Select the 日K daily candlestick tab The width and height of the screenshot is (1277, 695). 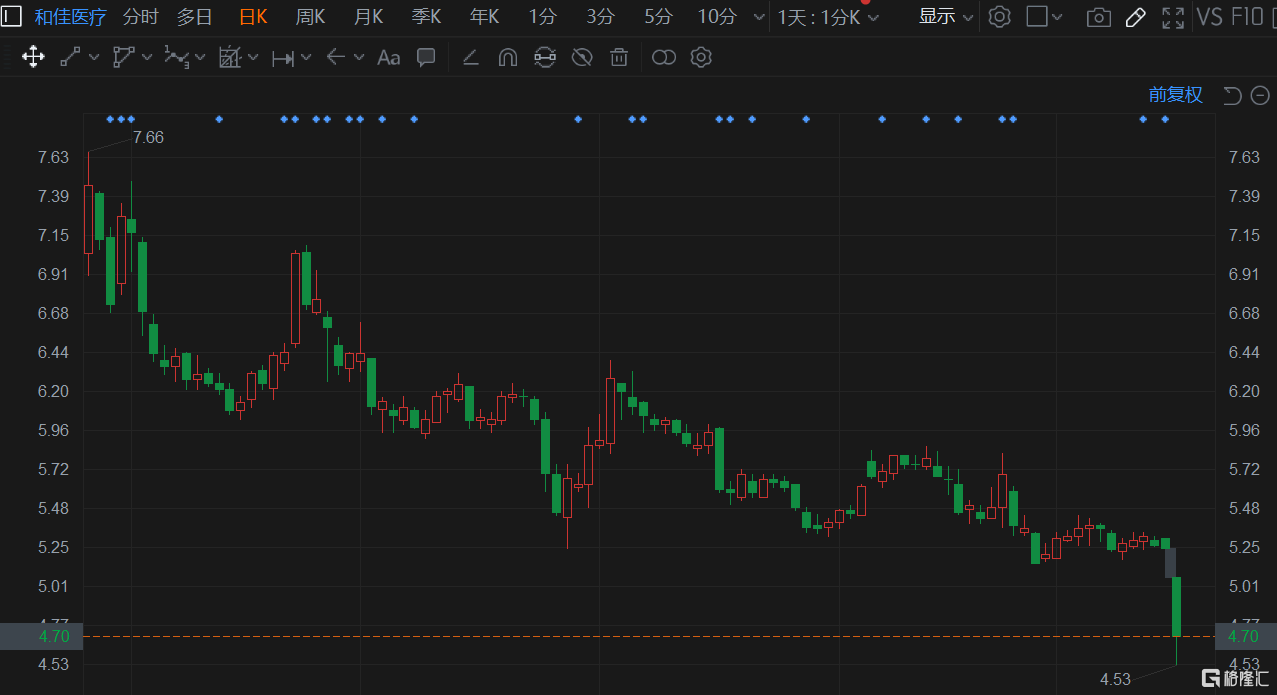click(253, 17)
